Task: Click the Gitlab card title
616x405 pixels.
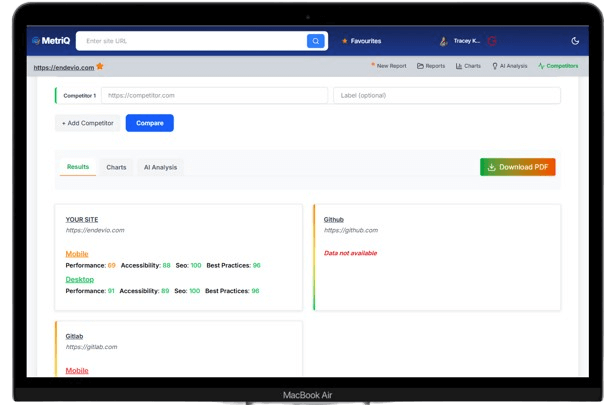Action: (x=74, y=336)
